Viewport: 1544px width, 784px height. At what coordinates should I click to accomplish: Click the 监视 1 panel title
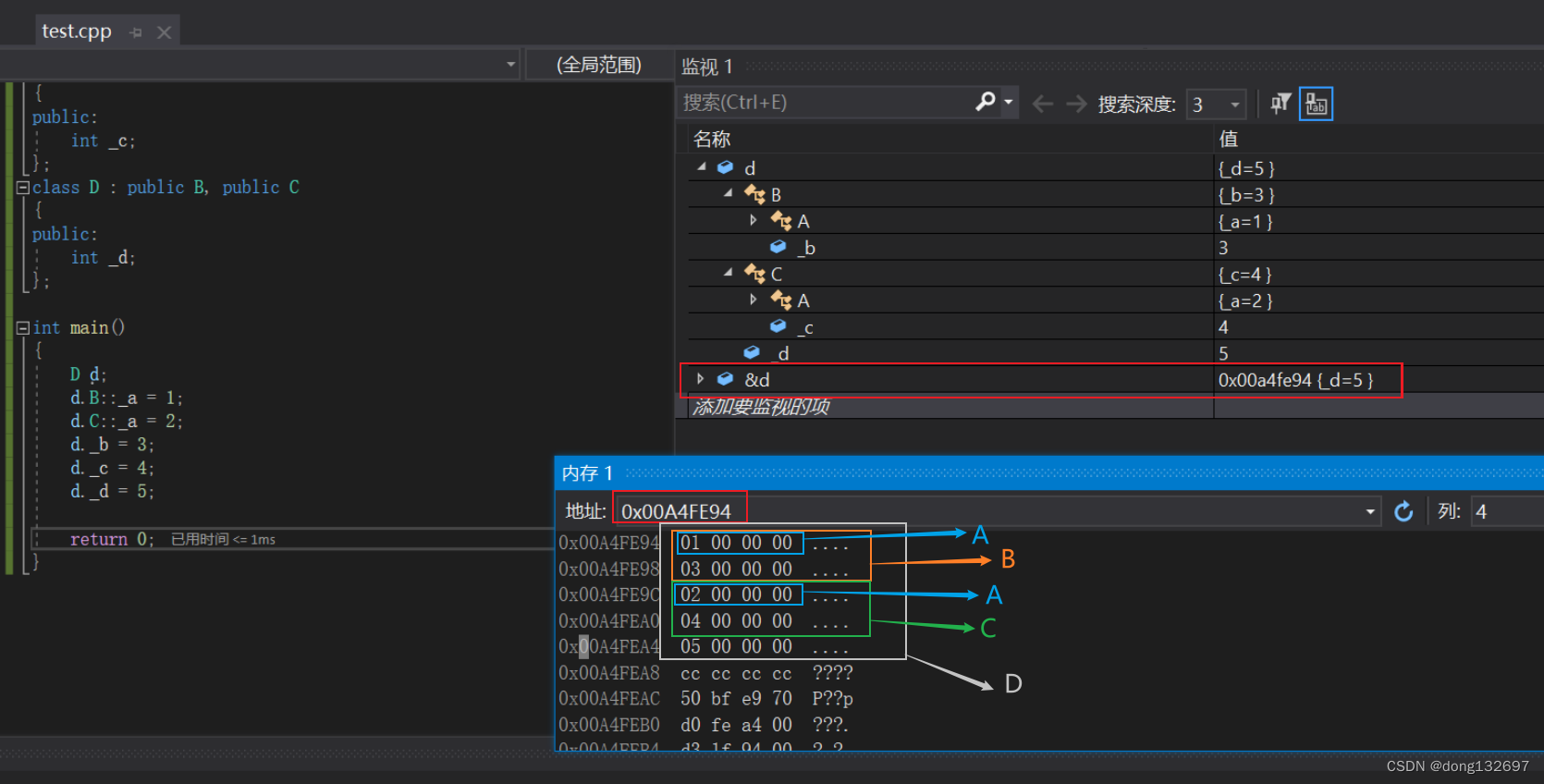point(707,67)
